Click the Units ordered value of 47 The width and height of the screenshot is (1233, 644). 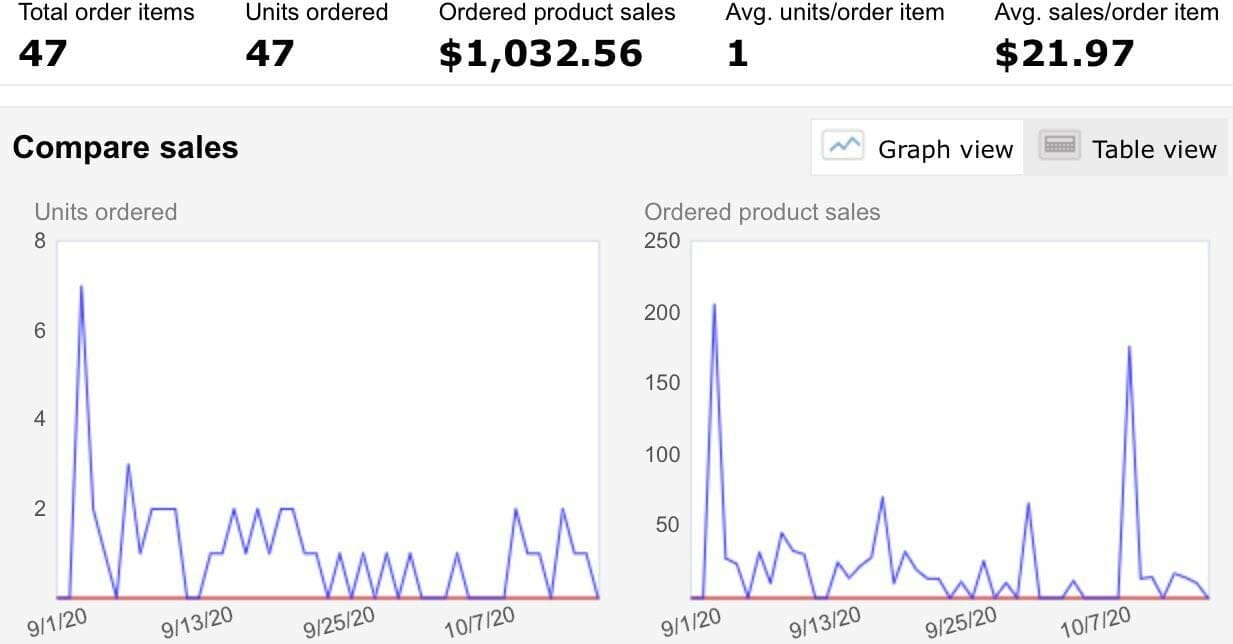click(x=268, y=52)
